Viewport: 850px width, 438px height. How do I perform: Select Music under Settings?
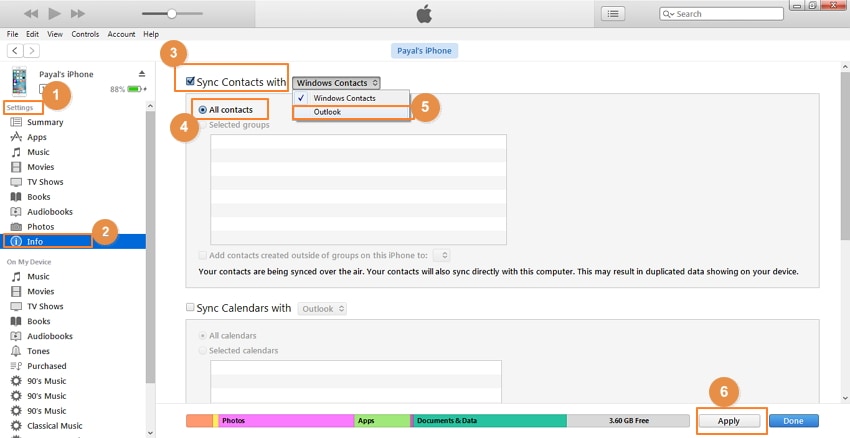click(38, 152)
